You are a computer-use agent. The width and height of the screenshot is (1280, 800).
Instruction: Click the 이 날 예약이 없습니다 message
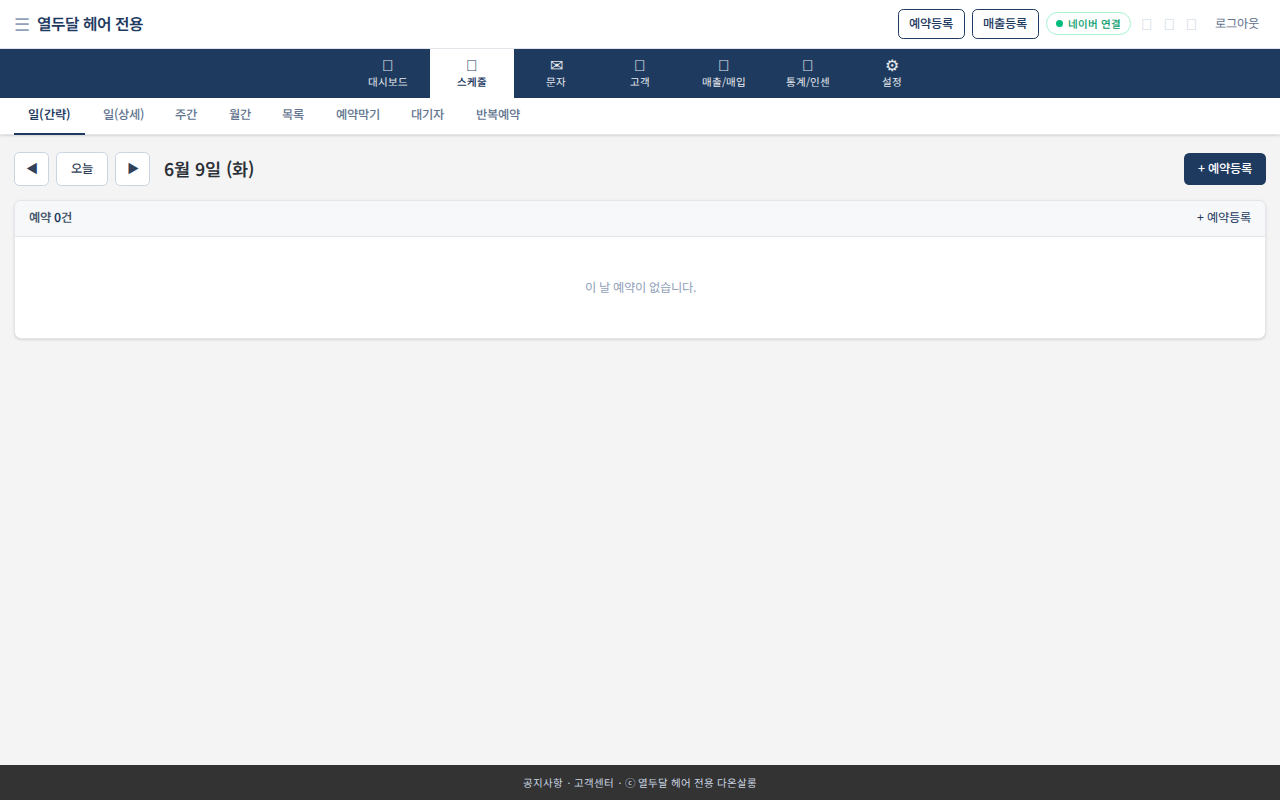[640, 288]
